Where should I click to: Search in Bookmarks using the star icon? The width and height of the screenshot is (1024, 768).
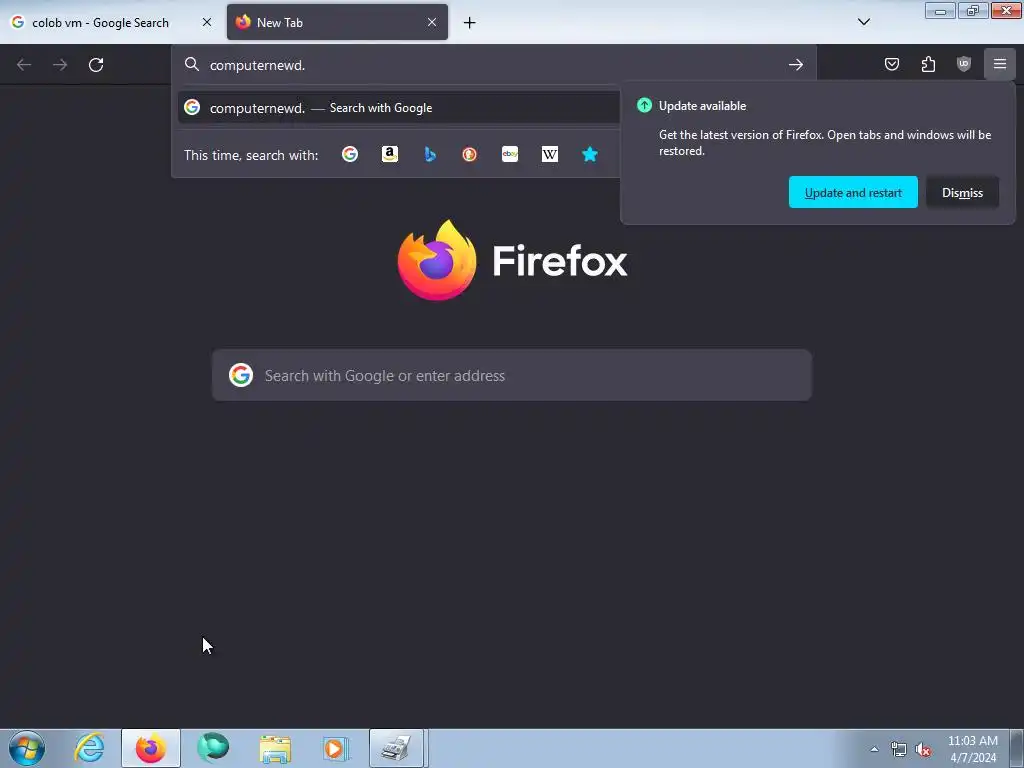click(x=590, y=154)
